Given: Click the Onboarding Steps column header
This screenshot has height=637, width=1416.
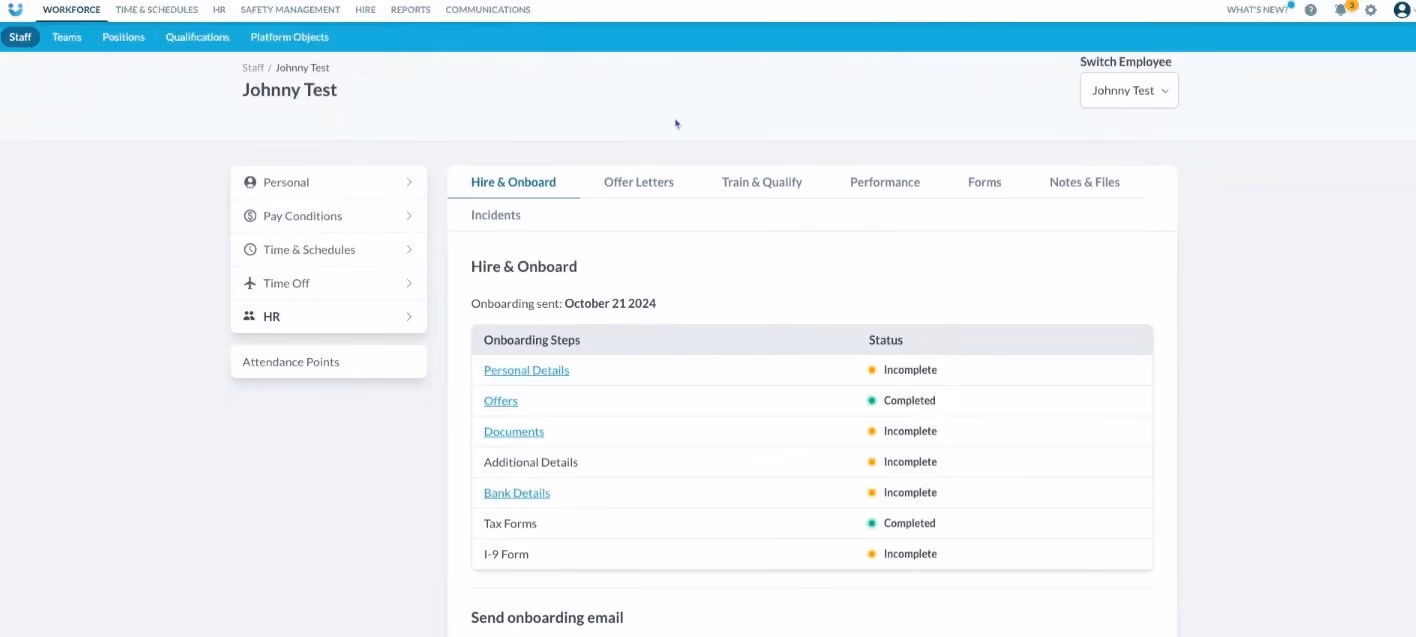Looking at the screenshot, I should point(532,340).
